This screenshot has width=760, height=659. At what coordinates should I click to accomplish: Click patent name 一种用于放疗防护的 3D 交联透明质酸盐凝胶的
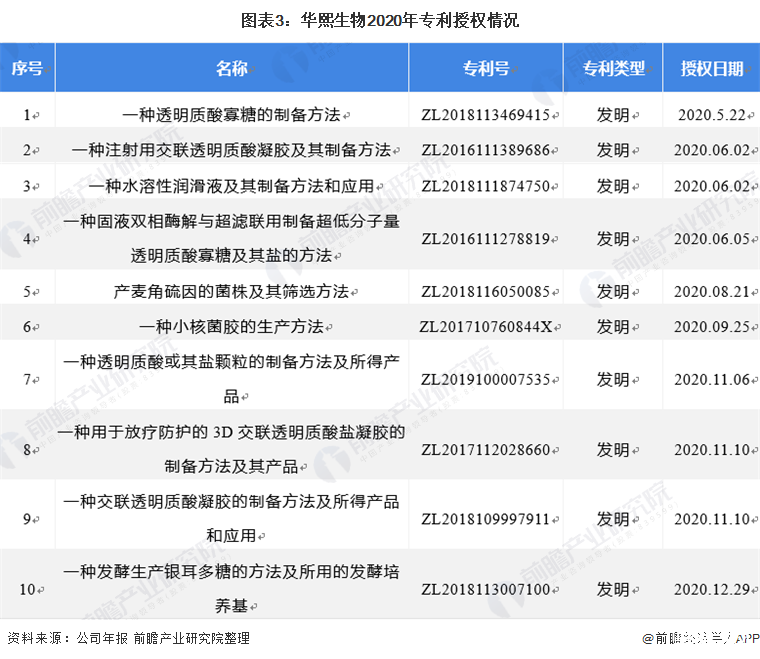[x=232, y=432]
